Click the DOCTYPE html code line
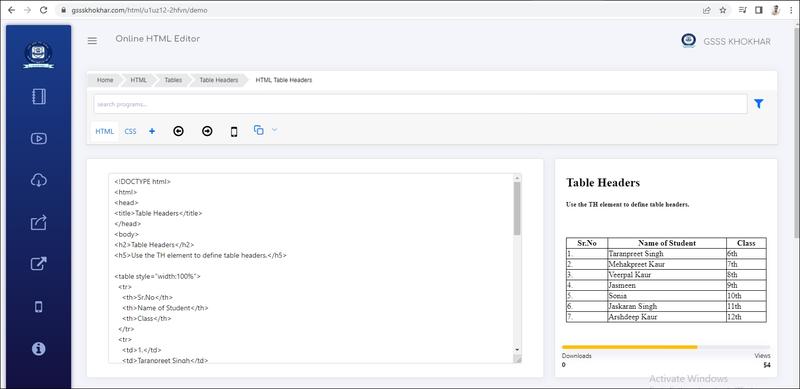The width and height of the screenshot is (800, 389). 142,181
